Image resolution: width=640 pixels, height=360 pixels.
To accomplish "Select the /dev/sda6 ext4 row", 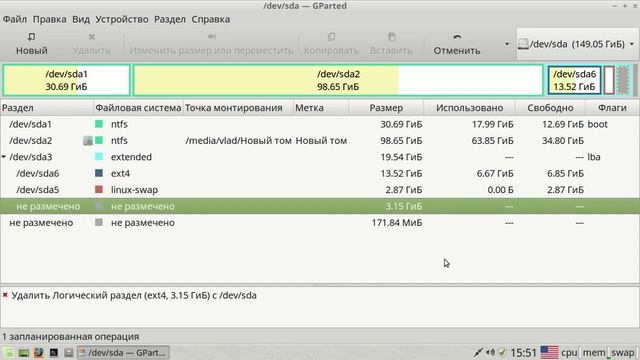I will point(320,173).
